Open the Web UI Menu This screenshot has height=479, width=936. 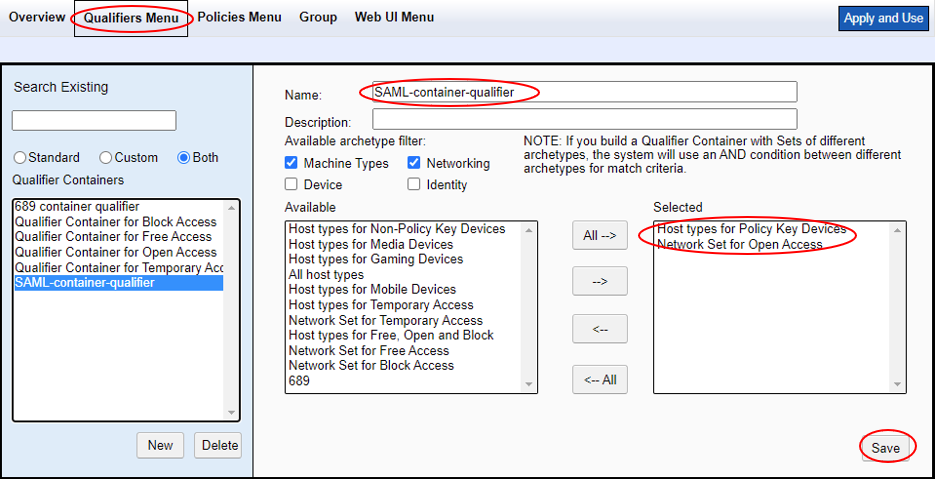[x=394, y=17]
